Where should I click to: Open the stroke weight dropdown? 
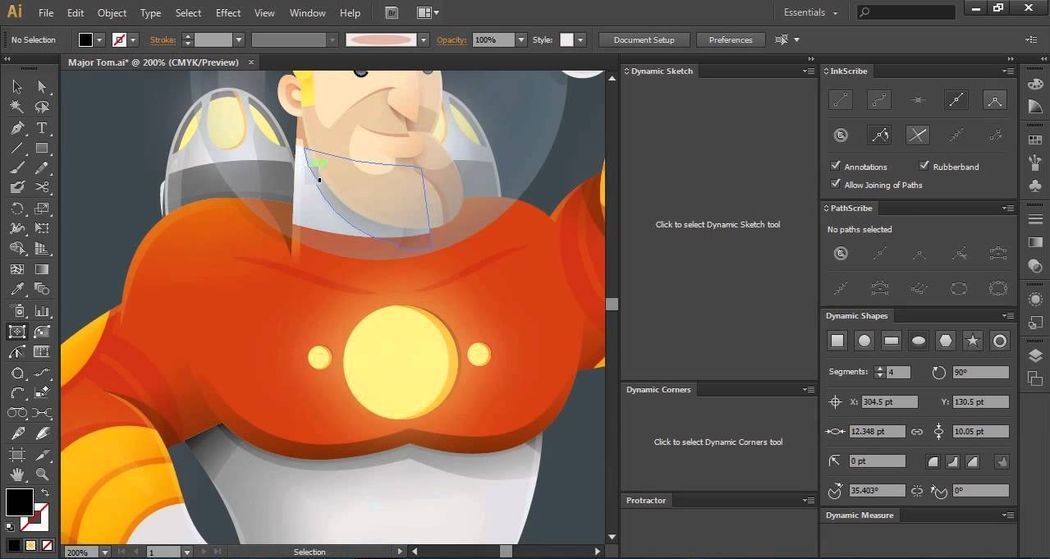[238, 40]
